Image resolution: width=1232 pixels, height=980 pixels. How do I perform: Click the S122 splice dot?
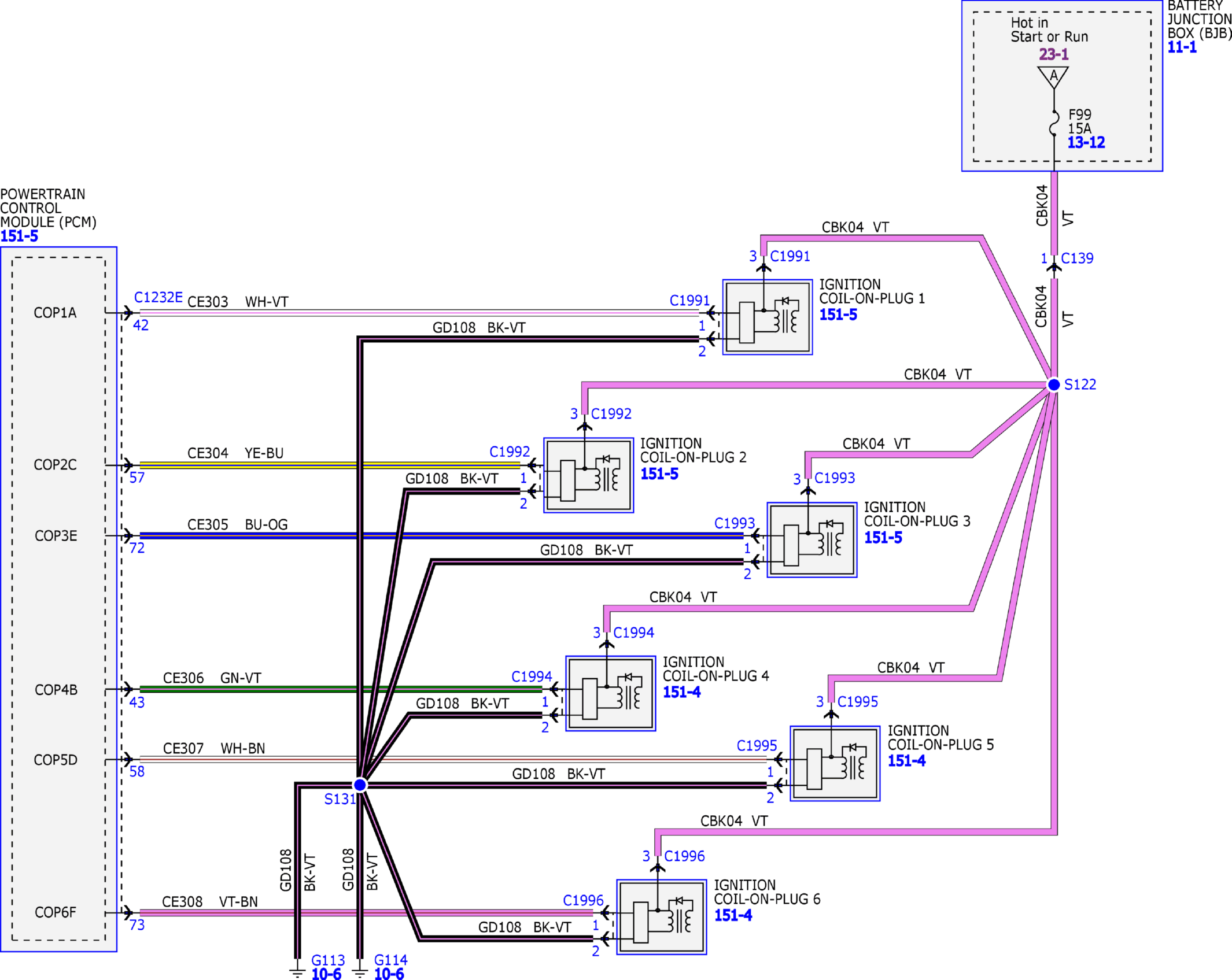pos(1054,384)
